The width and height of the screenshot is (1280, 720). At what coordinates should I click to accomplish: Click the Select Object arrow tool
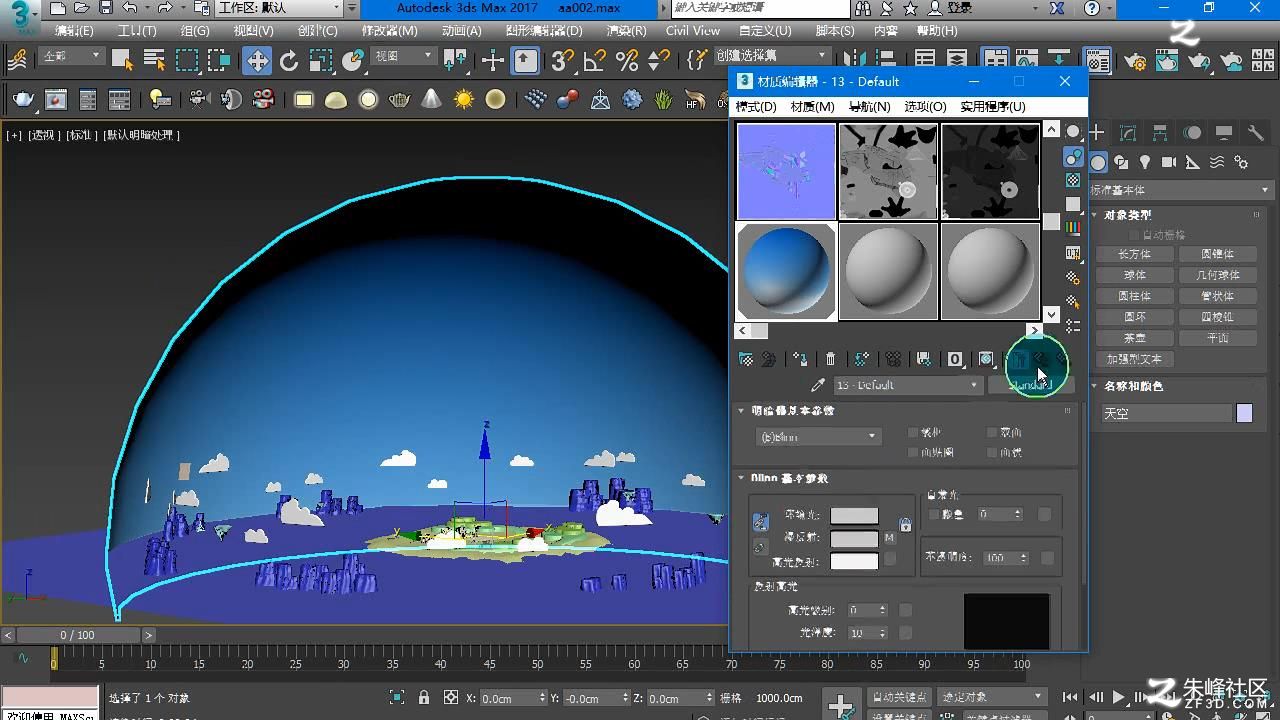(x=123, y=61)
